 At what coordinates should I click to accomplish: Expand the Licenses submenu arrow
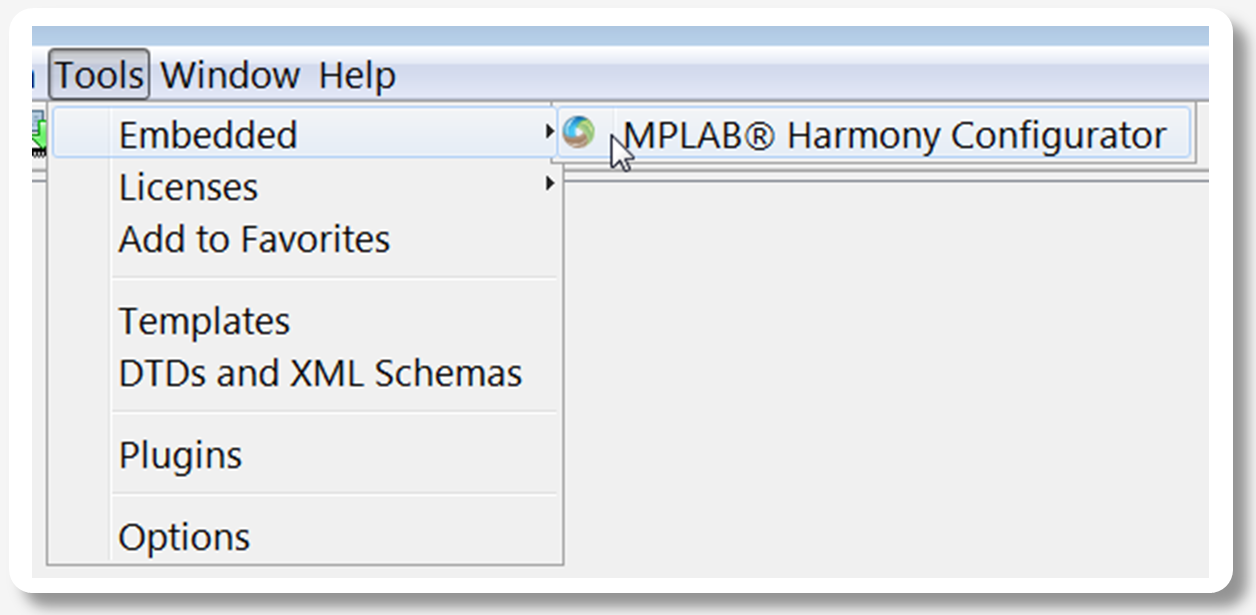[551, 186]
